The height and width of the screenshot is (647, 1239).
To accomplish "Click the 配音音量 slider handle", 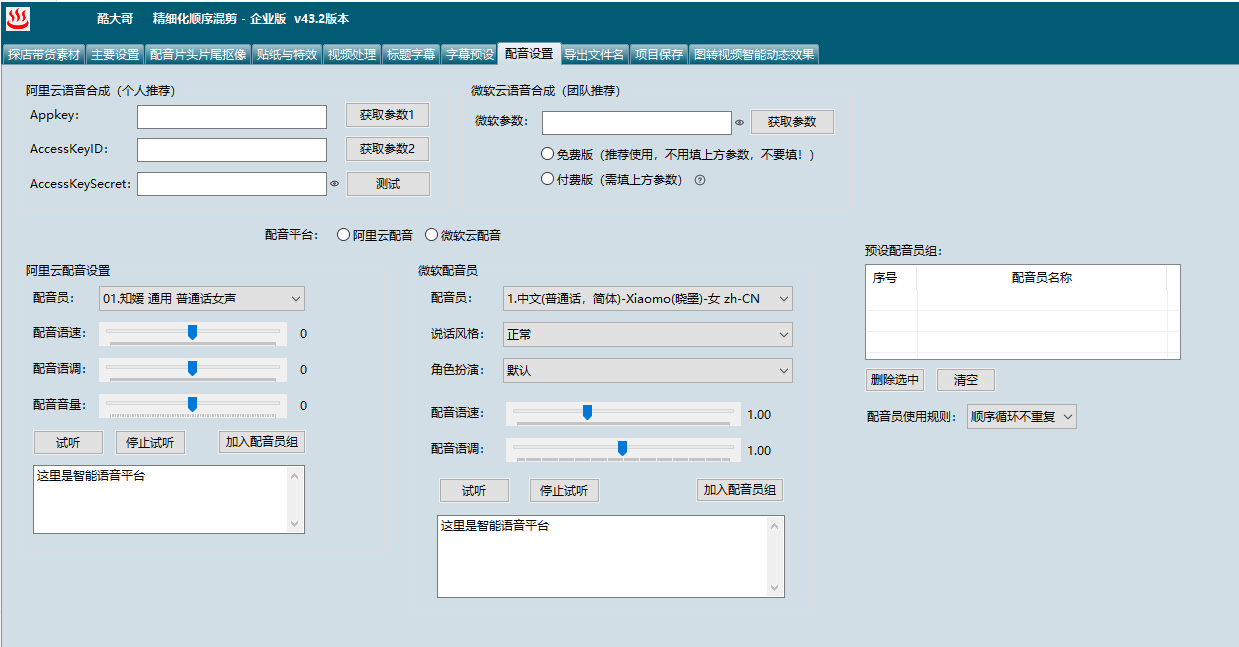I will click(192, 404).
